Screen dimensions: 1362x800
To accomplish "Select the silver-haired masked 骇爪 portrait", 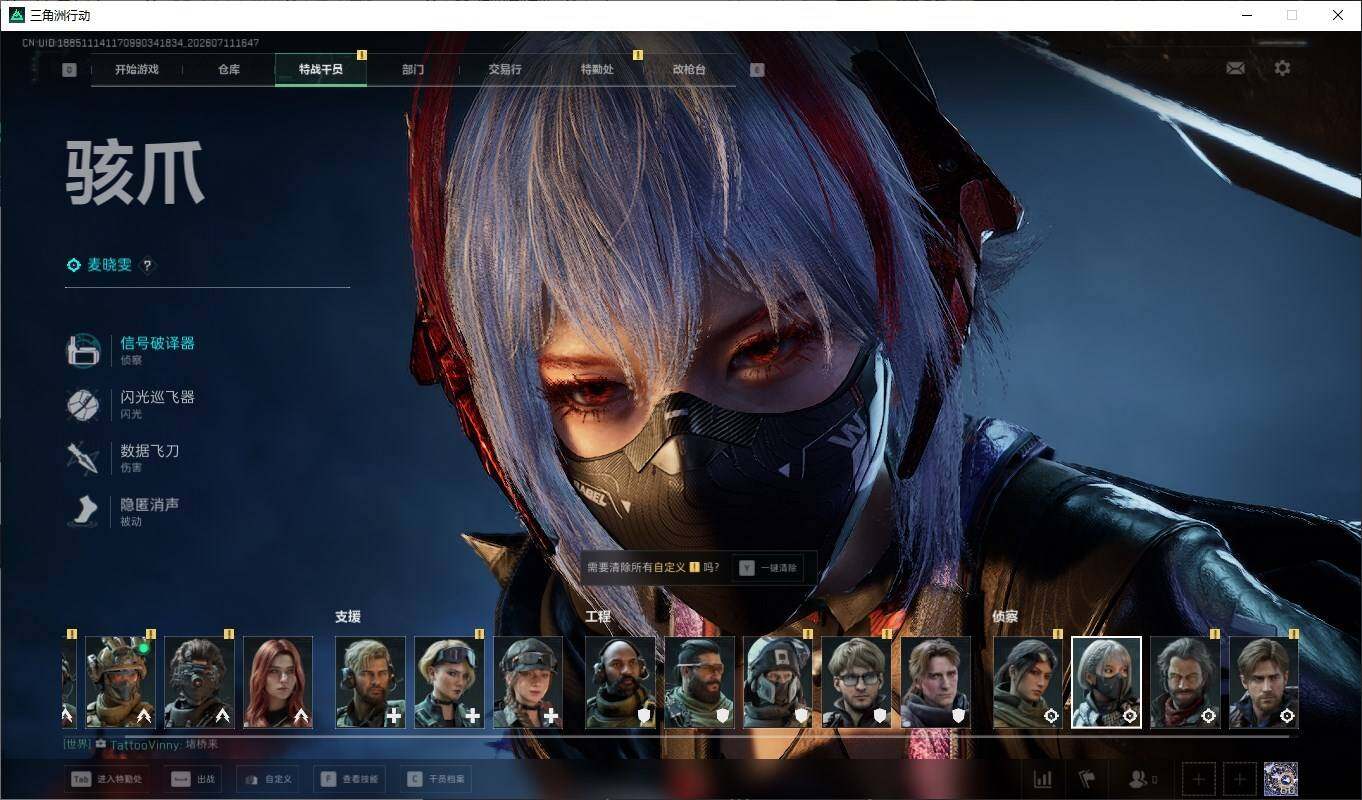I will point(1107,682).
